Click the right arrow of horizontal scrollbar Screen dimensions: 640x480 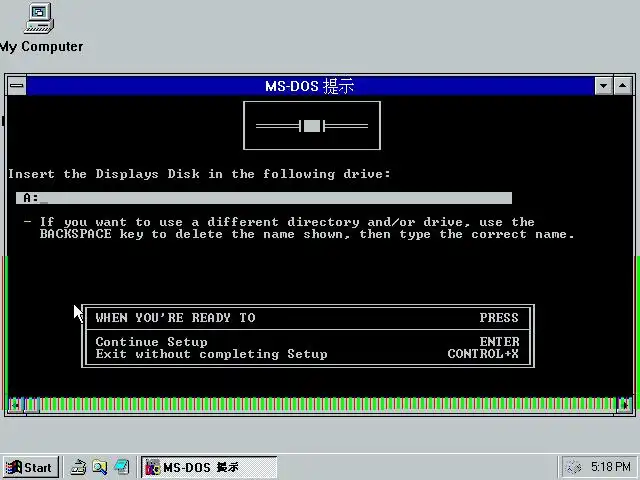[624, 405]
